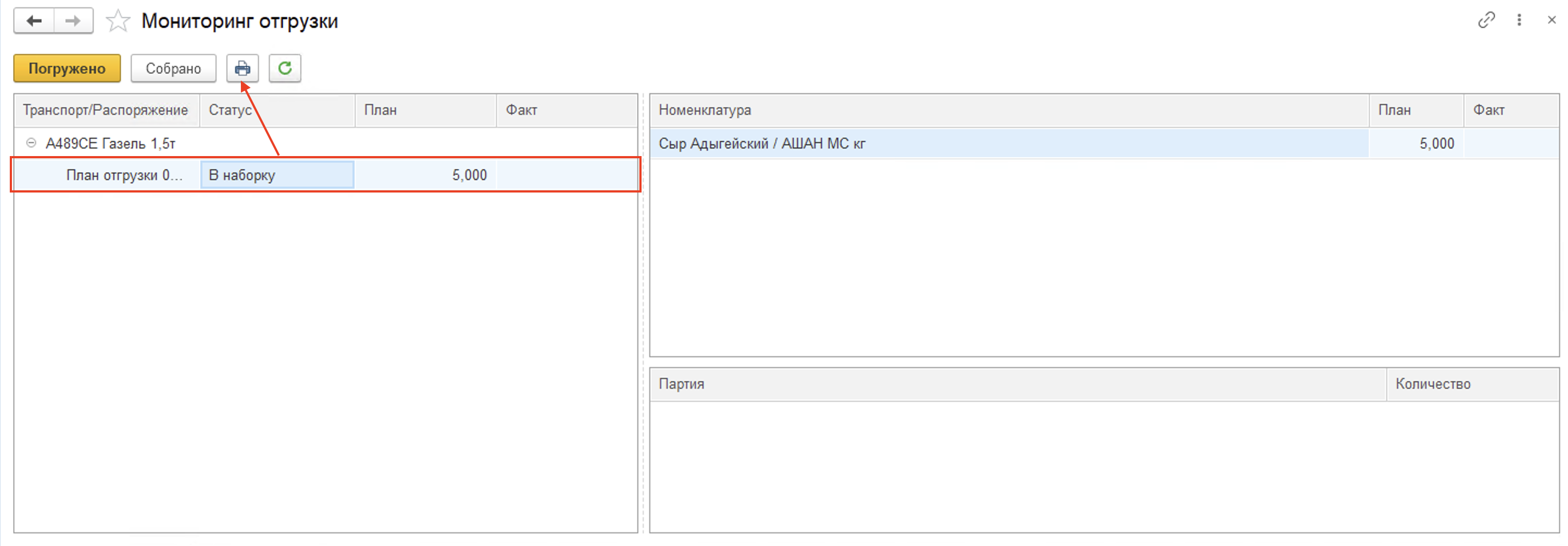Click the Количество column header
The height and width of the screenshot is (546, 1568).
click(1432, 384)
